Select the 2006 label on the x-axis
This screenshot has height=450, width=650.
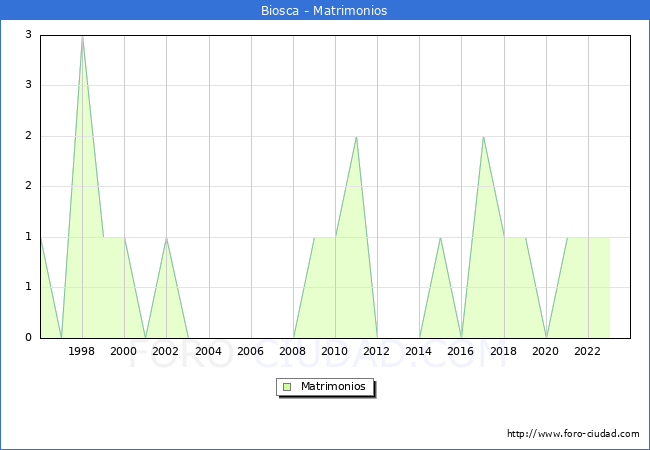[x=251, y=351]
